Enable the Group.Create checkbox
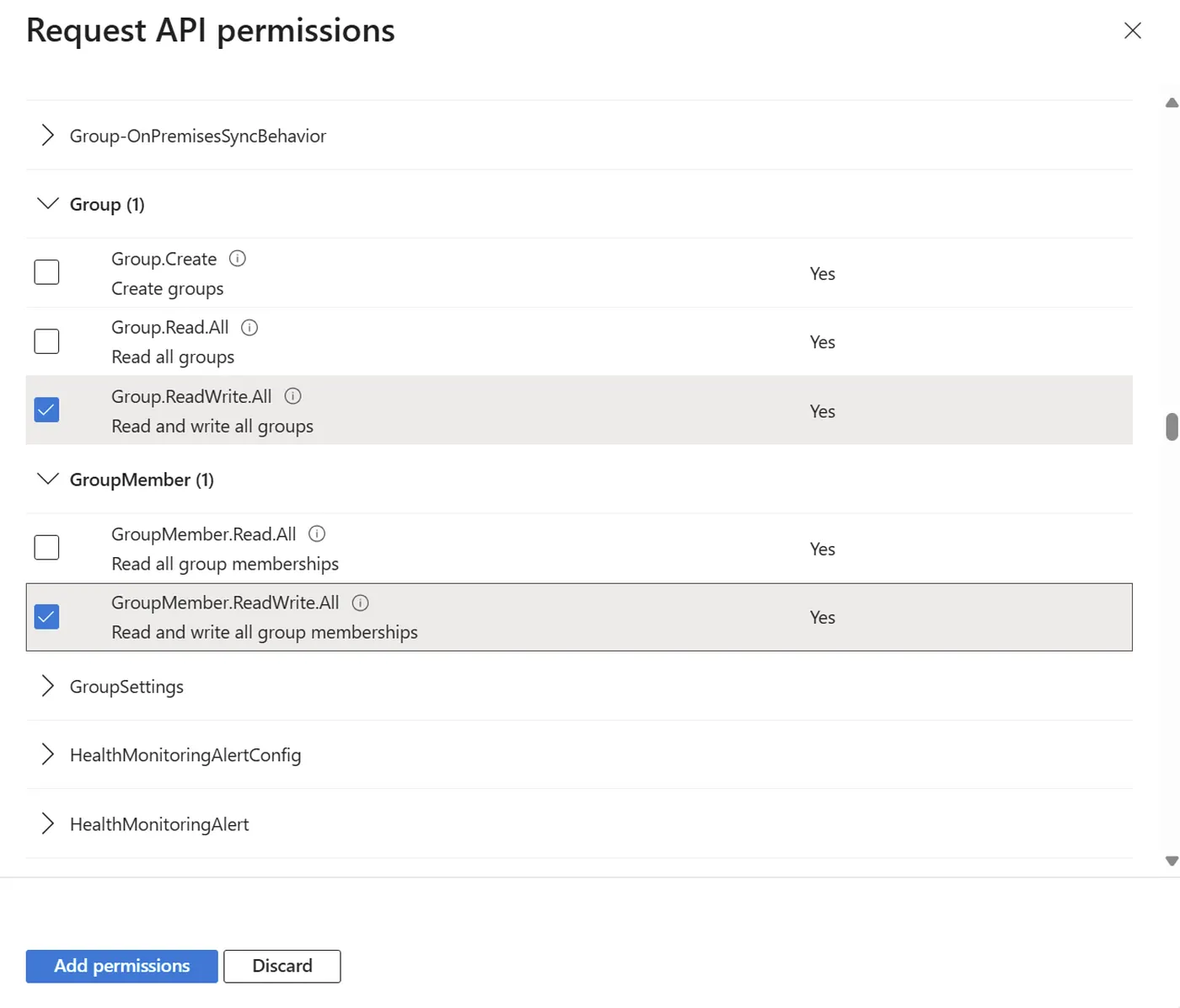The image size is (1180, 1008). click(46, 272)
